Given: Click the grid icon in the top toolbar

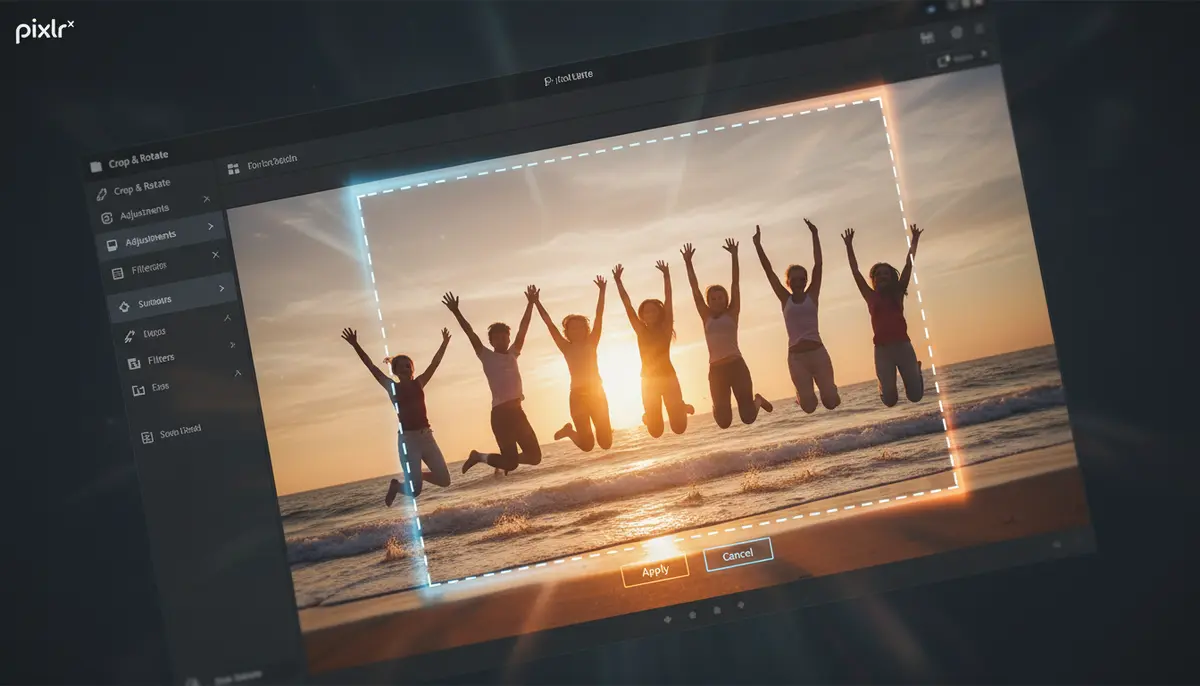Looking at the screenshot, I should pyautogui.click(x=235, y=169).
